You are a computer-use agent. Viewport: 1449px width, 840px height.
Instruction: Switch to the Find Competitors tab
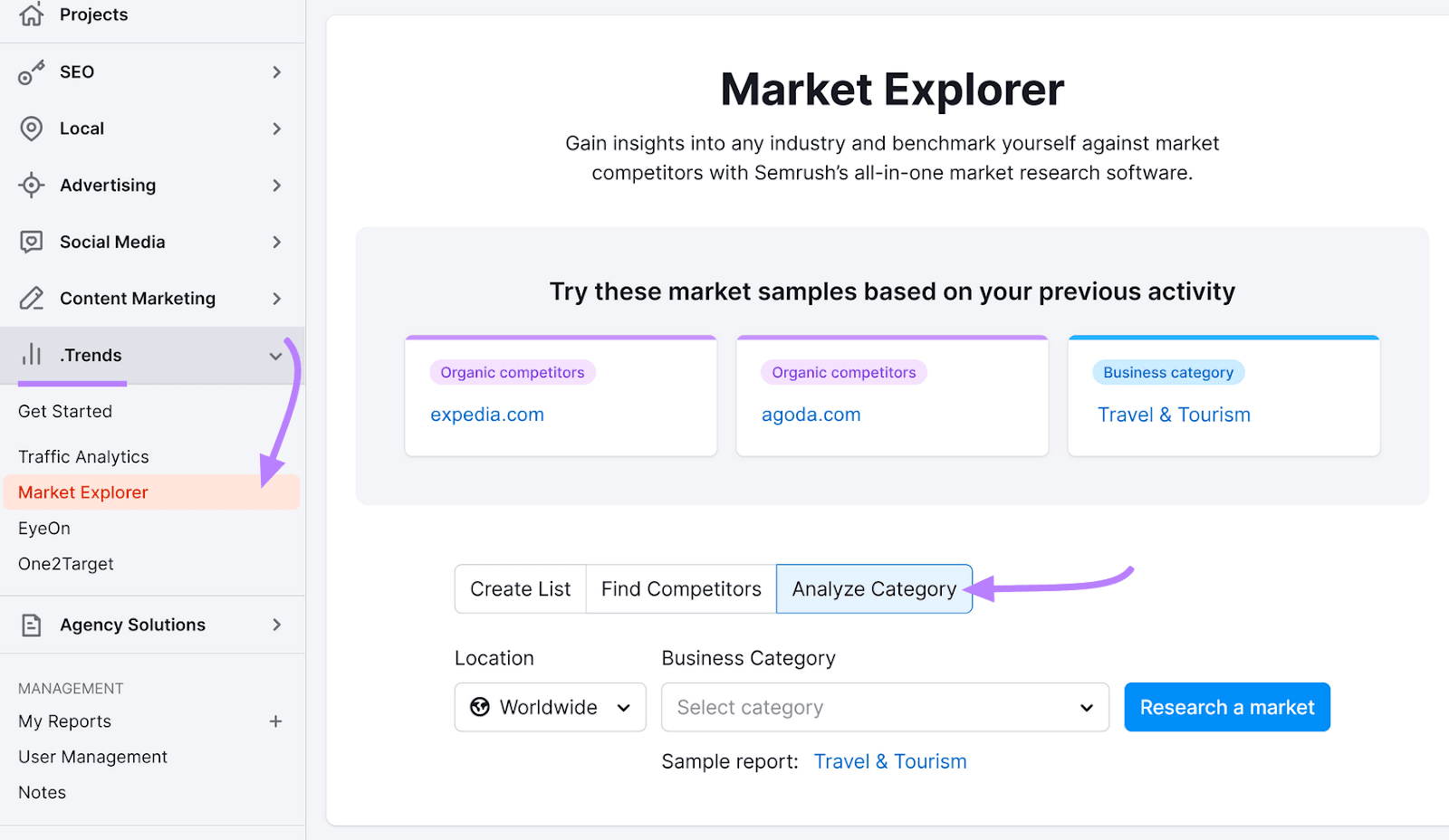click(x=680, y=588)
